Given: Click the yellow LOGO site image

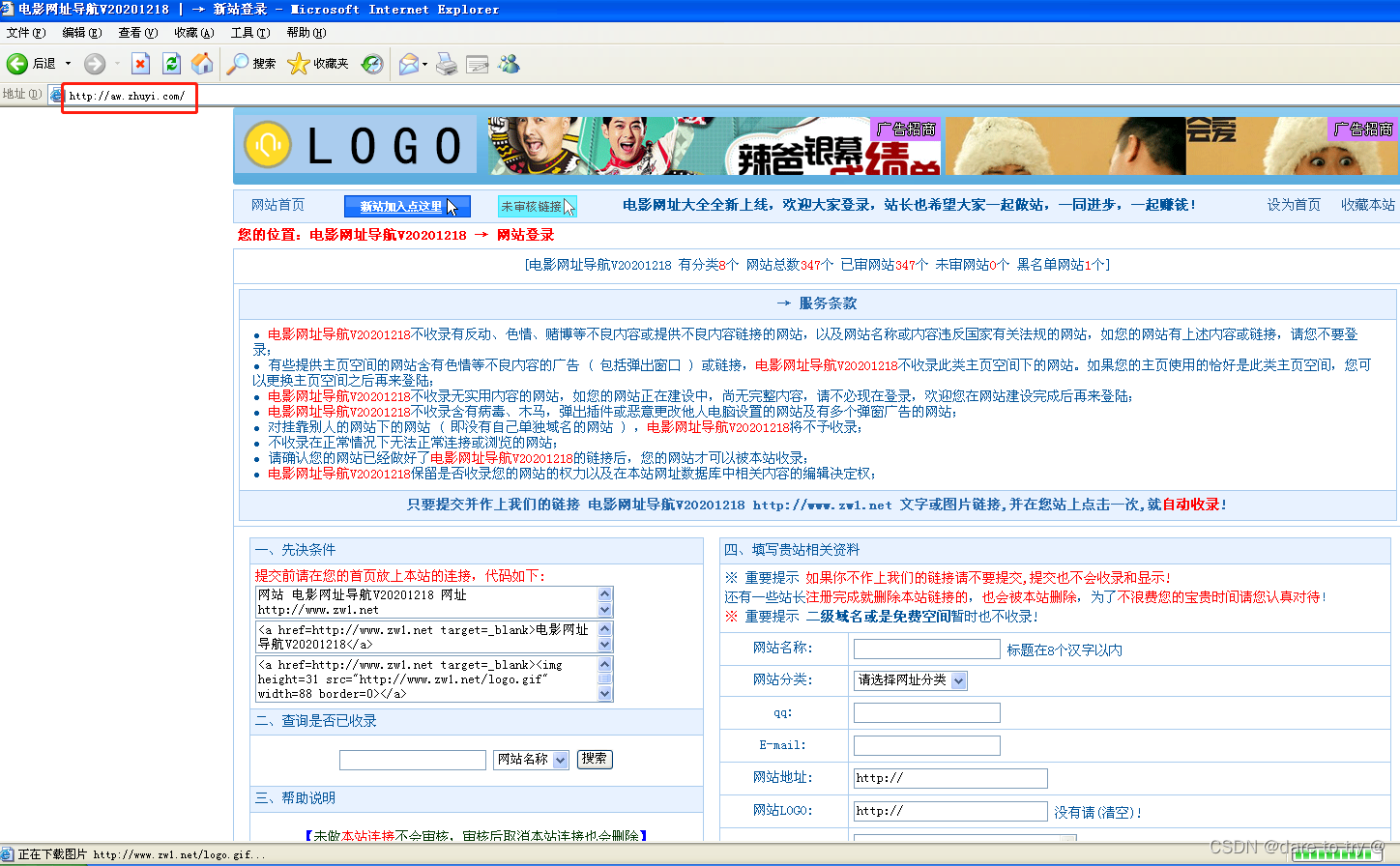Looking at the screenshot, I should (x=358, y=145).
